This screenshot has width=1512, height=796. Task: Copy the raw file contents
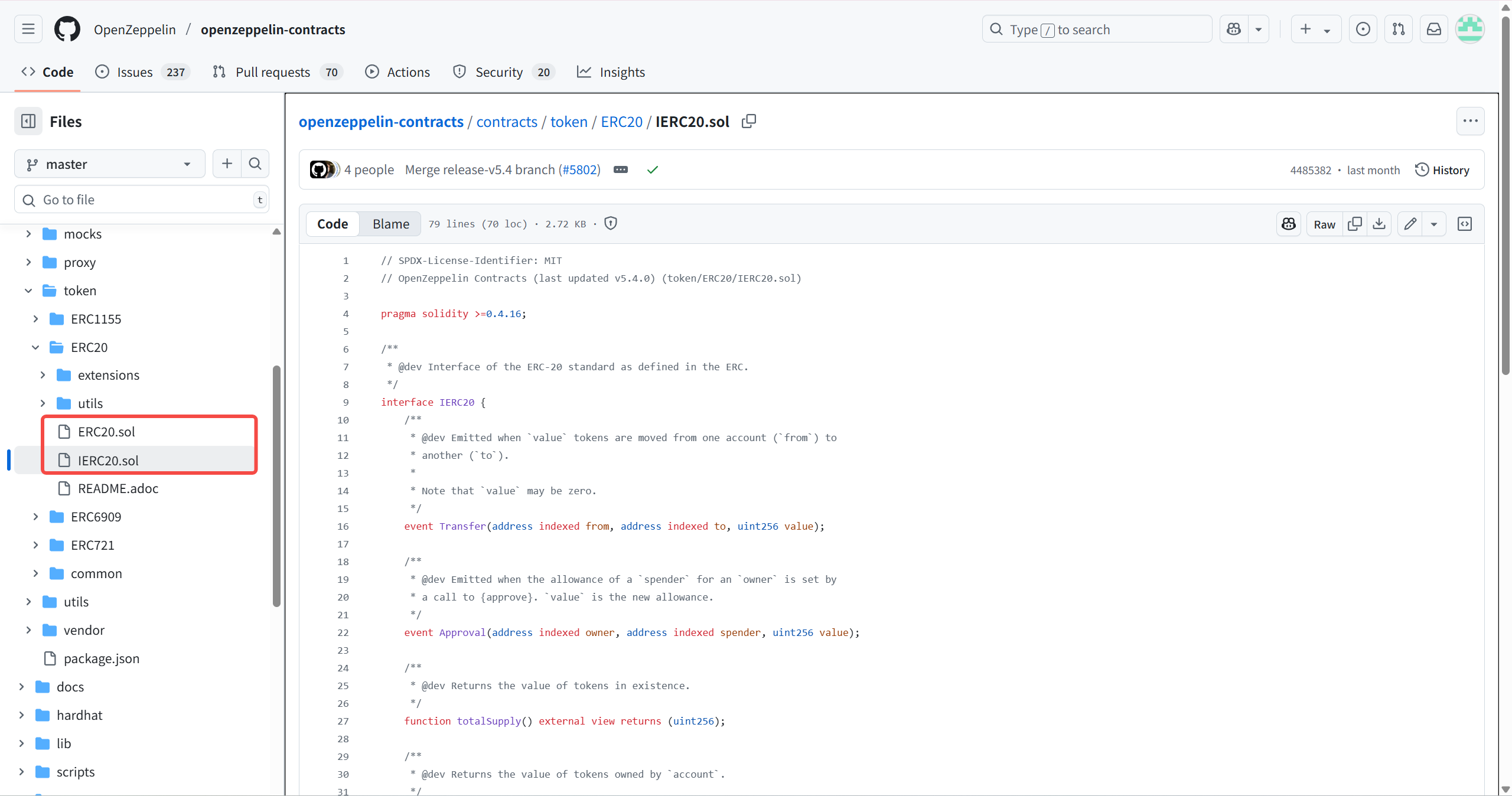point(1355,224)
